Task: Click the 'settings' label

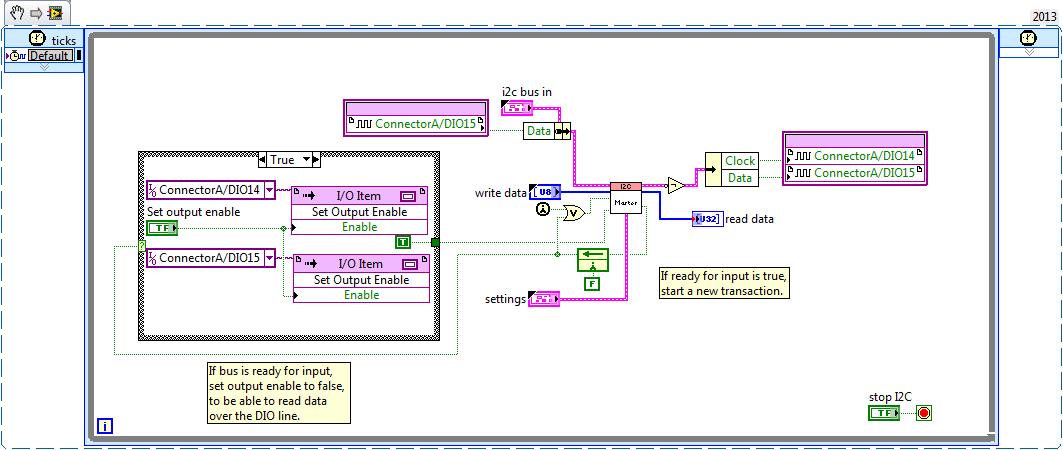Action: coord(506,299)
